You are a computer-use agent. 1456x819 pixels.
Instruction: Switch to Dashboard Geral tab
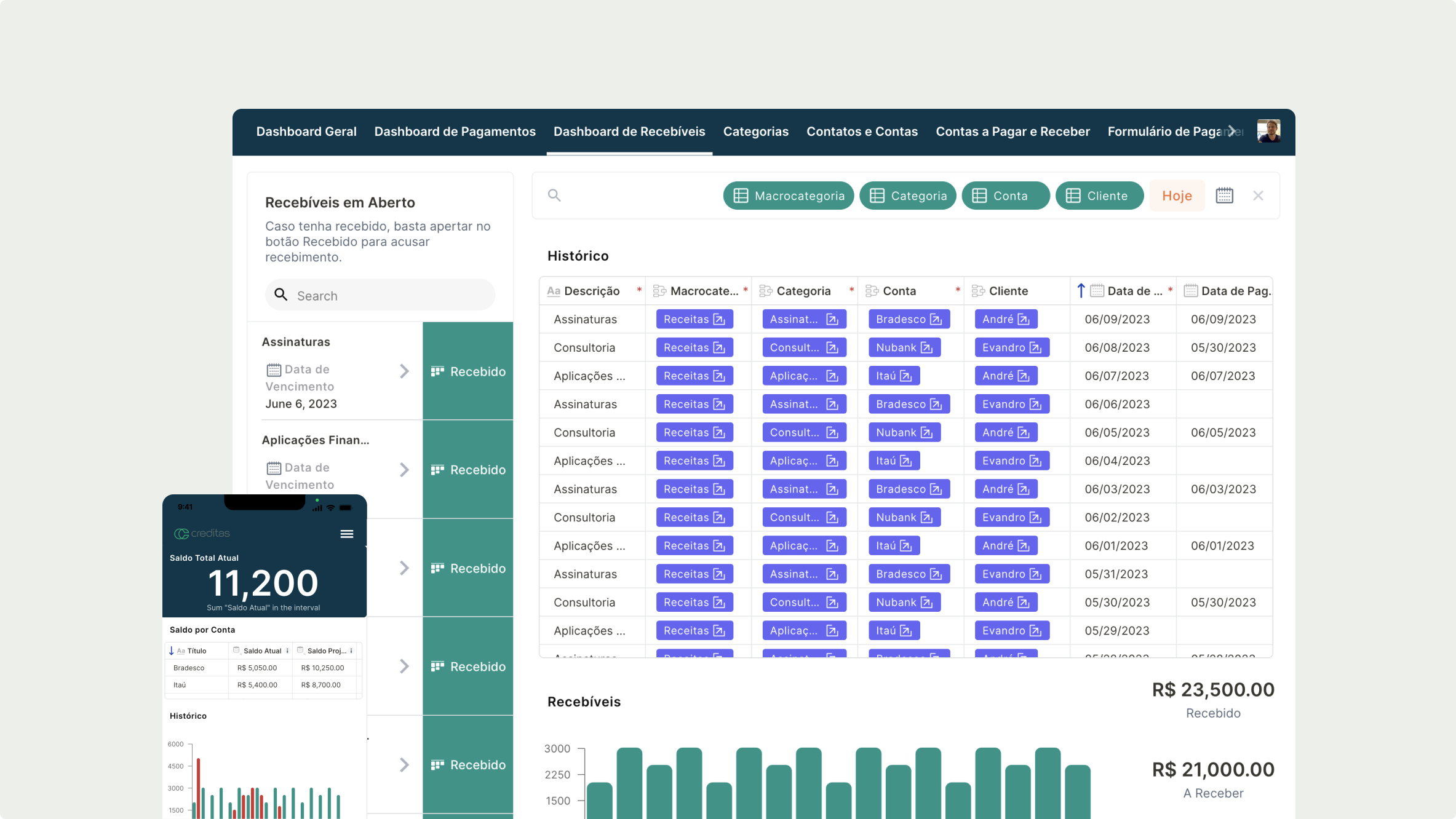coord(306,131)
